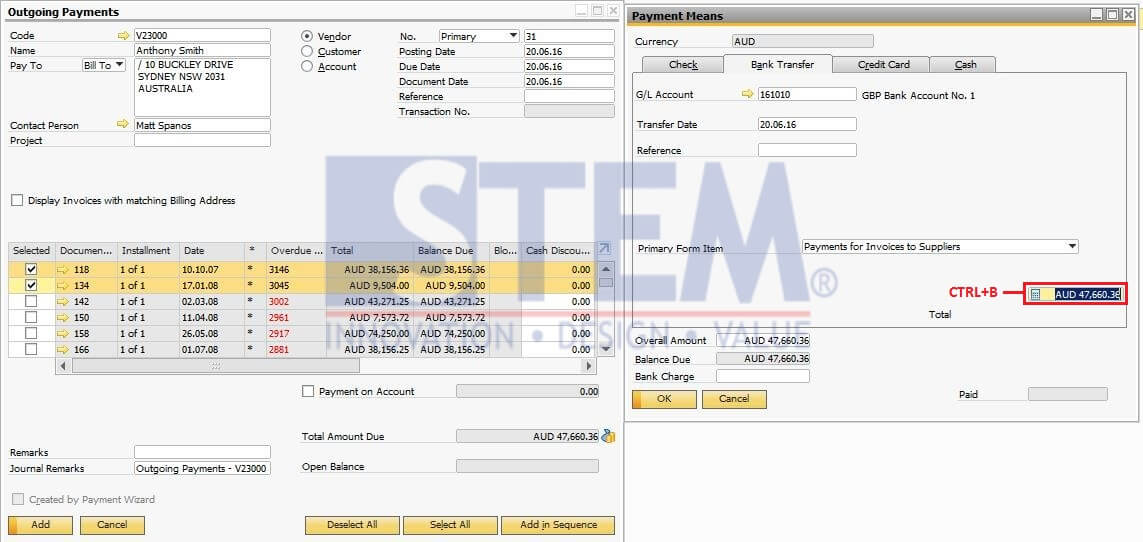Tick the Payment on Account checkbox
The image size is (1143, 542).
click(308, 391)
